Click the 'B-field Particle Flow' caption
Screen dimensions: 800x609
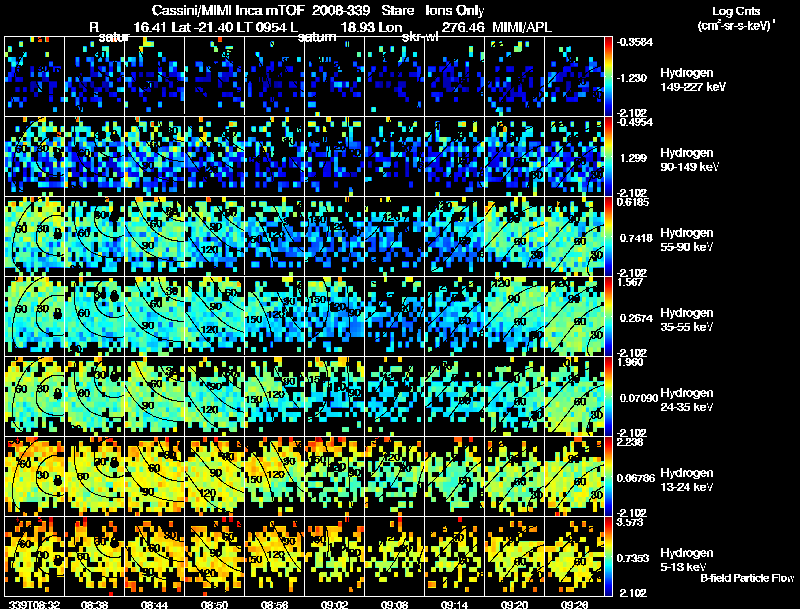tap(747, 578)
